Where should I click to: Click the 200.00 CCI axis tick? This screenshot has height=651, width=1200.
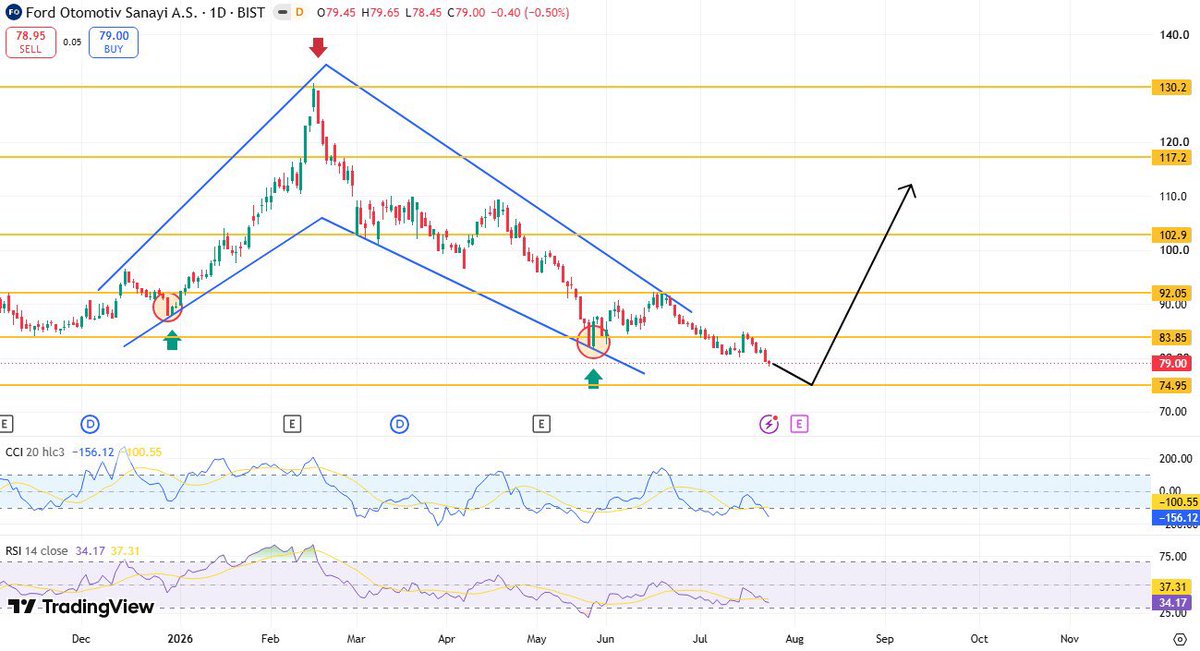tap(1174, 459)
